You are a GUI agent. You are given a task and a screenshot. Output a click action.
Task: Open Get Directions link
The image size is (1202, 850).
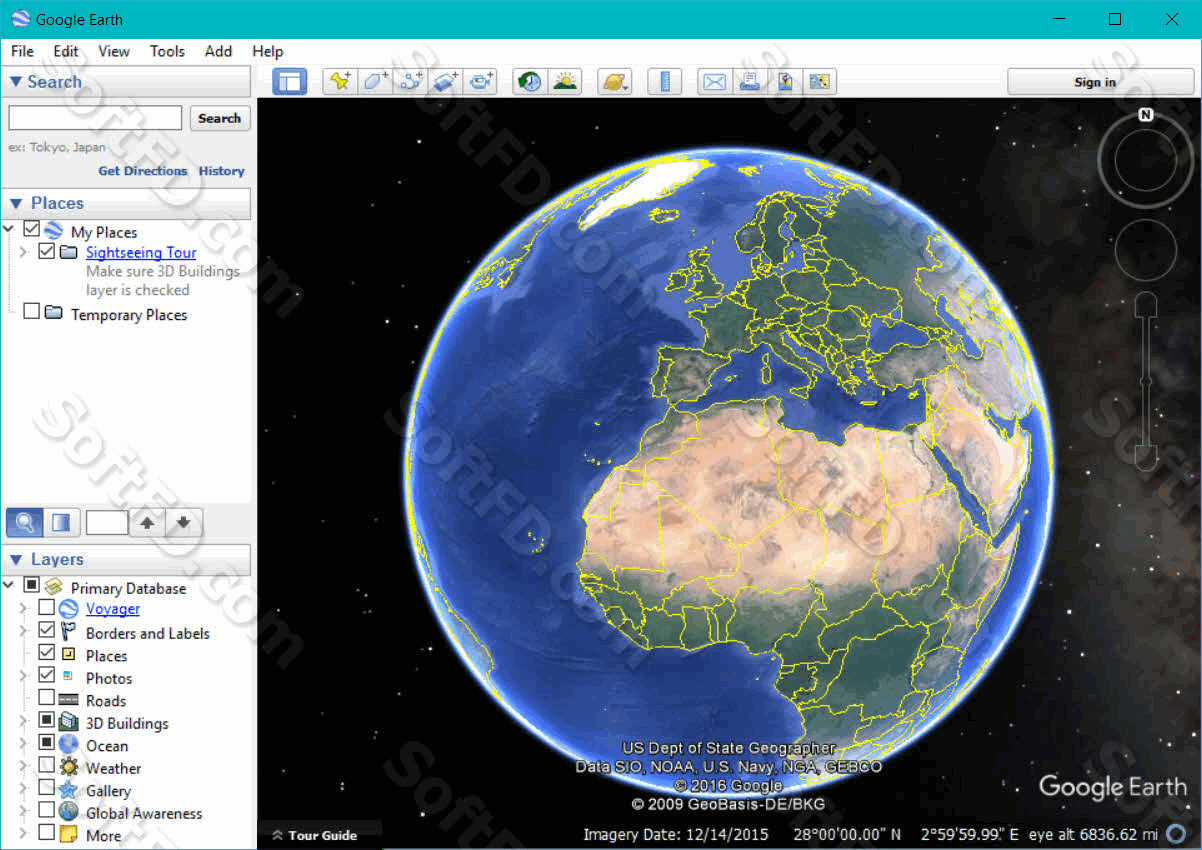coord(143,171)
